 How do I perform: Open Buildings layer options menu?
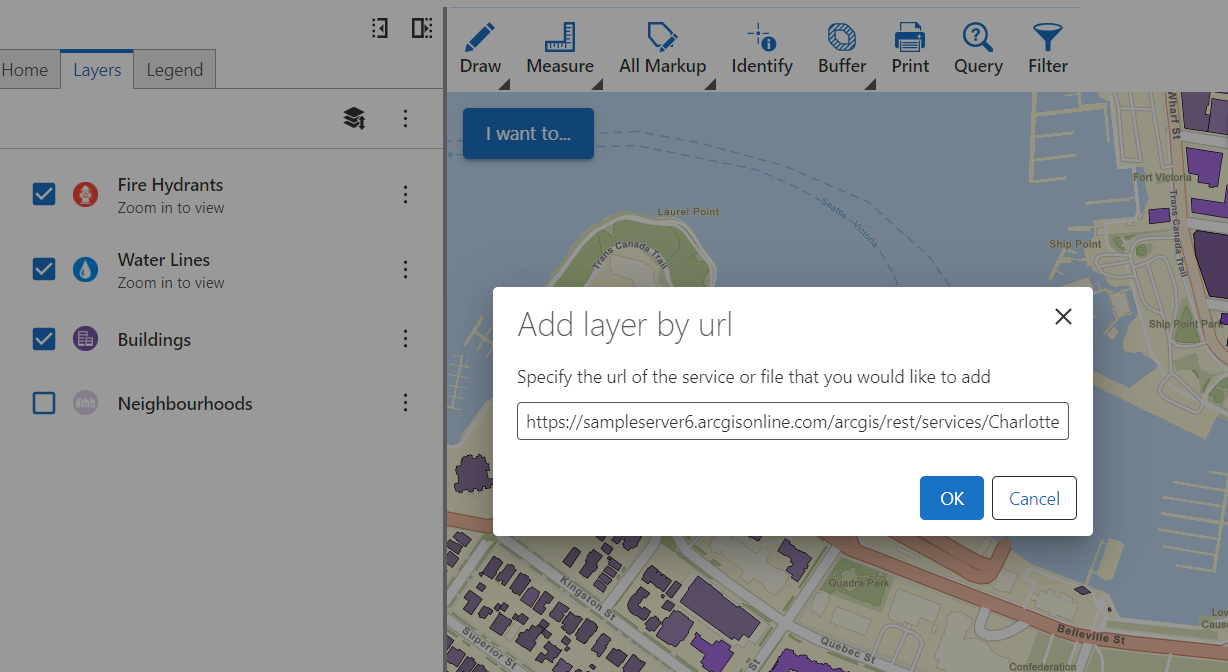click(405, 339)
